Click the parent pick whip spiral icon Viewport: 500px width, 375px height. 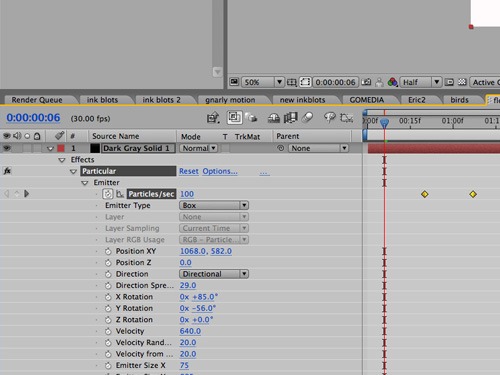coord(281,148)
